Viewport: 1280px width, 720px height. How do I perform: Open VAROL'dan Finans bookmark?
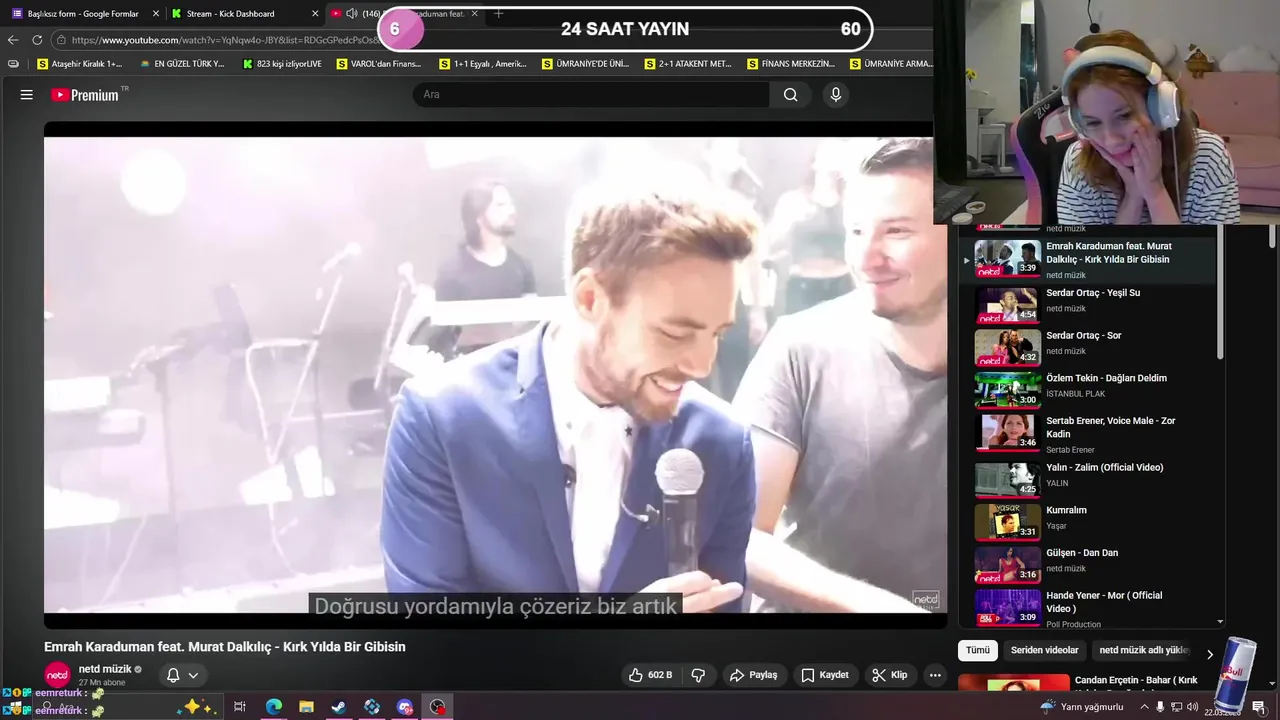379,64
